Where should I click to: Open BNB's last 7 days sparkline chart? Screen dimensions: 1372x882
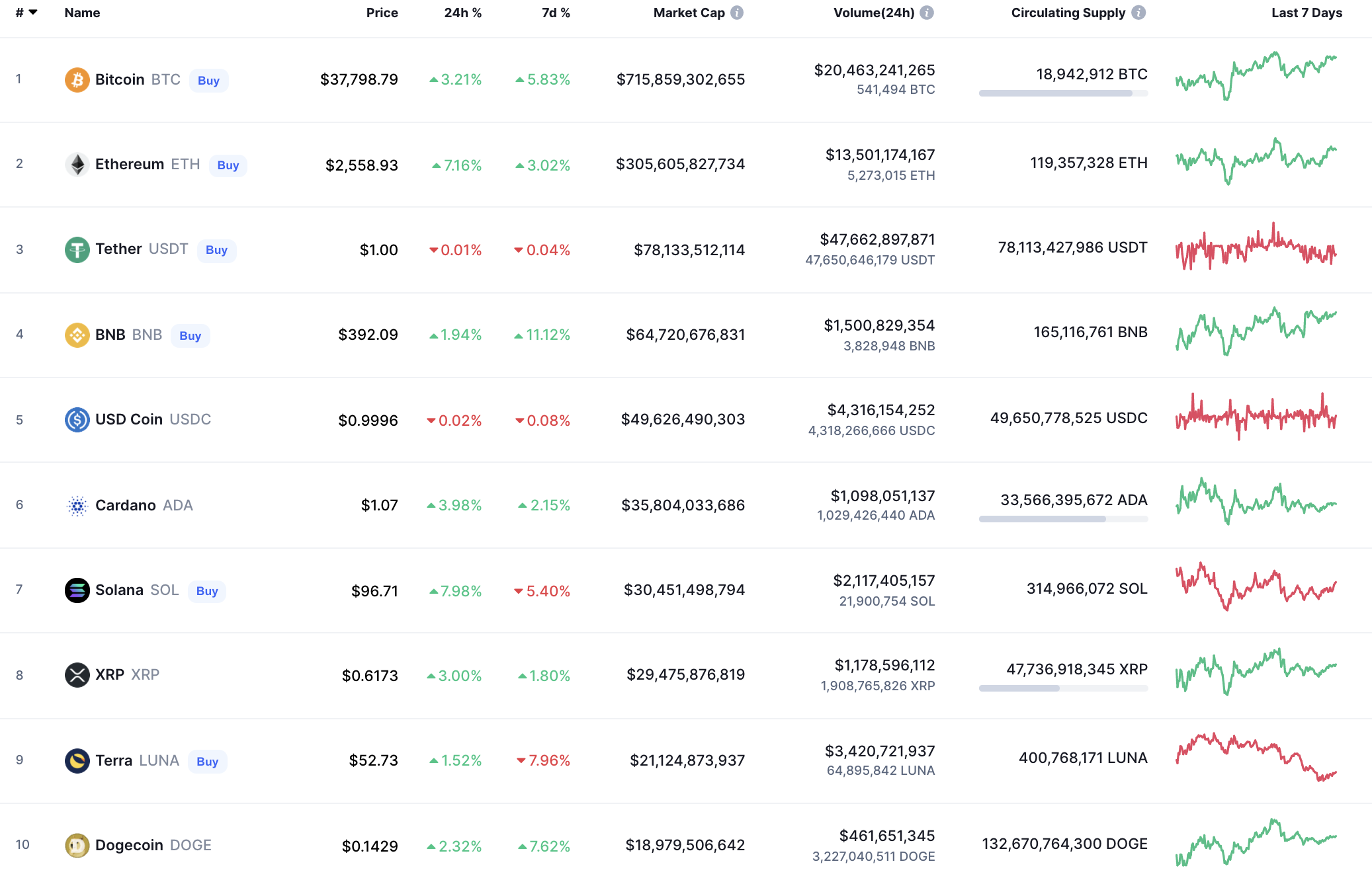[x=1256, y=331]
